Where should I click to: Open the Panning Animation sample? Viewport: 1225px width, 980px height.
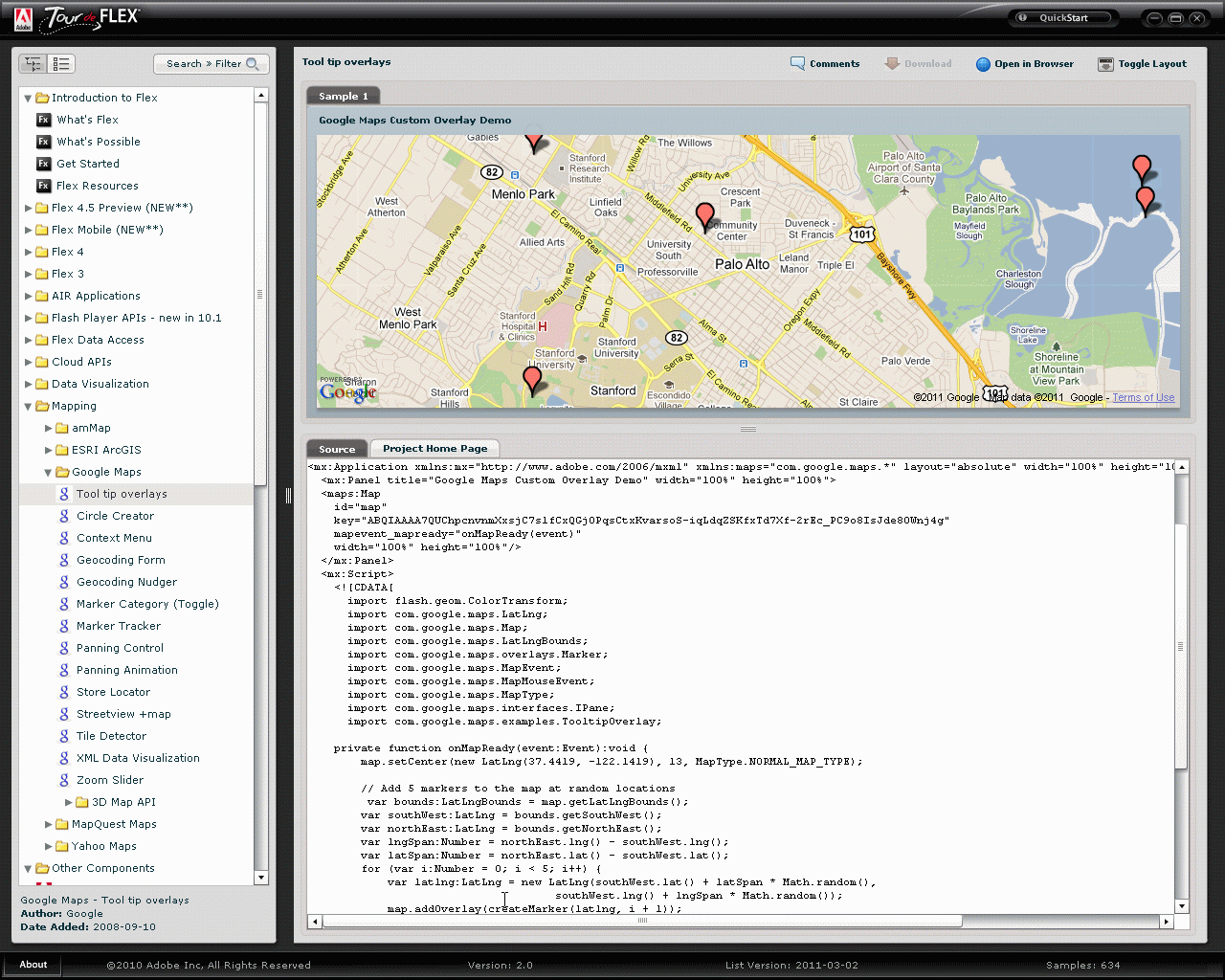pos(127,670)
